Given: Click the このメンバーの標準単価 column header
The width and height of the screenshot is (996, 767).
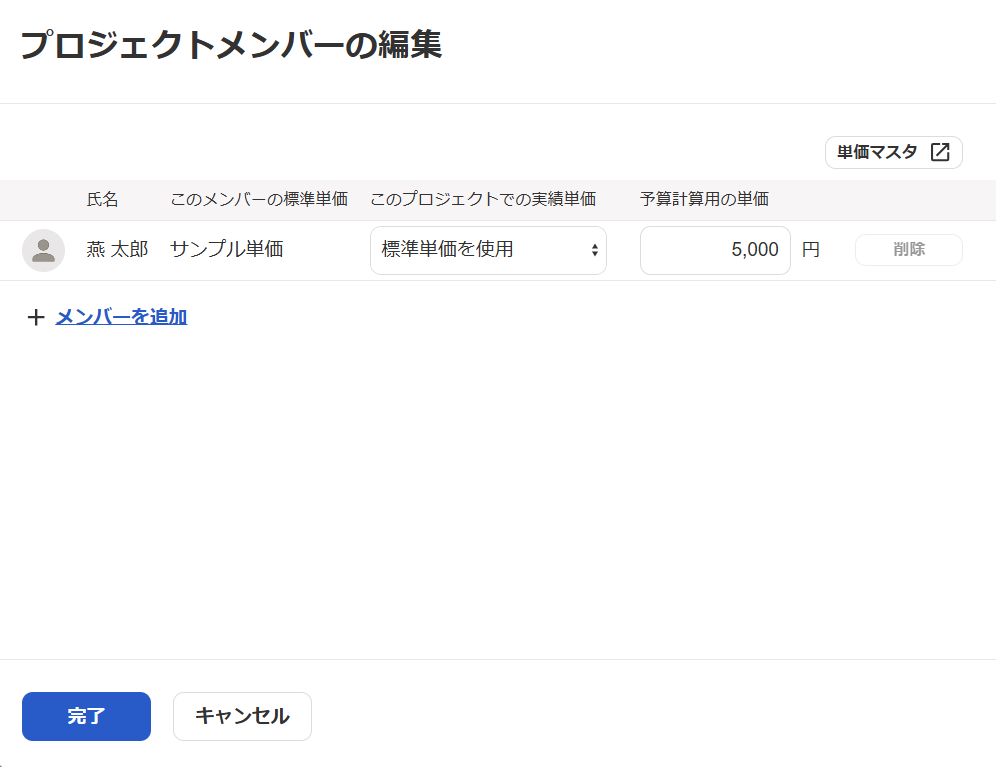Looking at the screenshot, I should pyautogui.click(x=259, y=200).
